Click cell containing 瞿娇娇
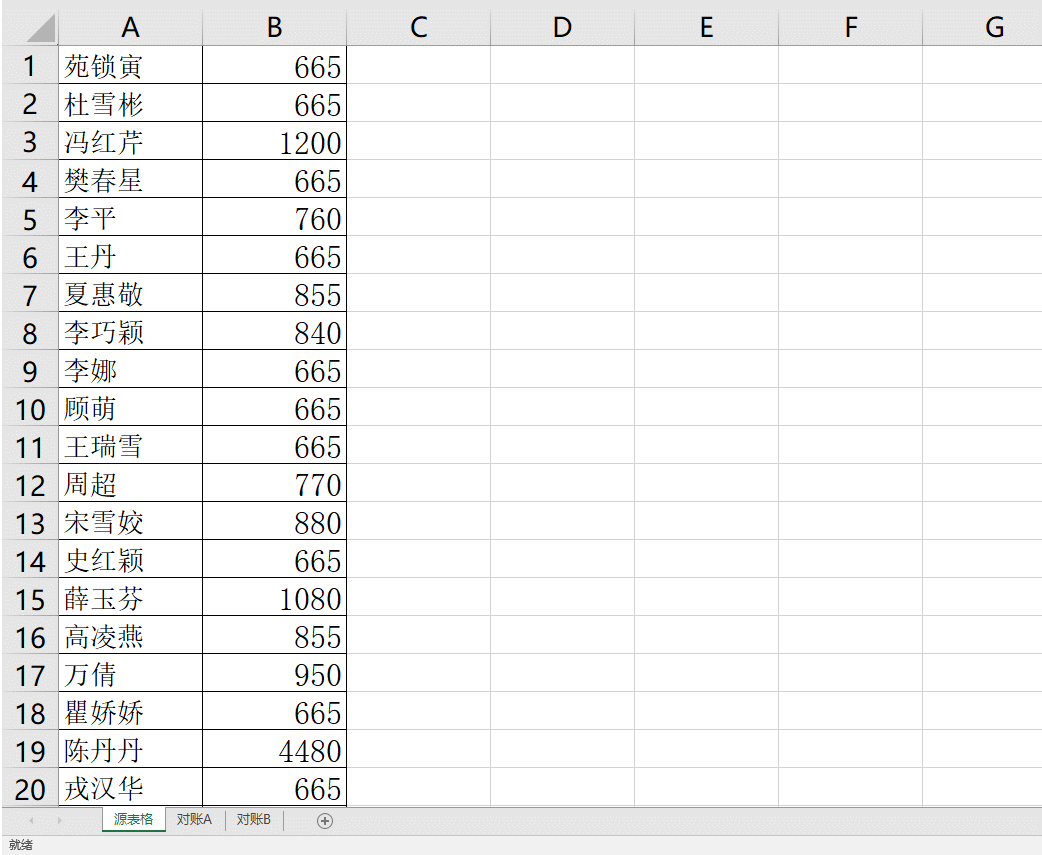The image size is (1042, 855). [x=130, y=711]
